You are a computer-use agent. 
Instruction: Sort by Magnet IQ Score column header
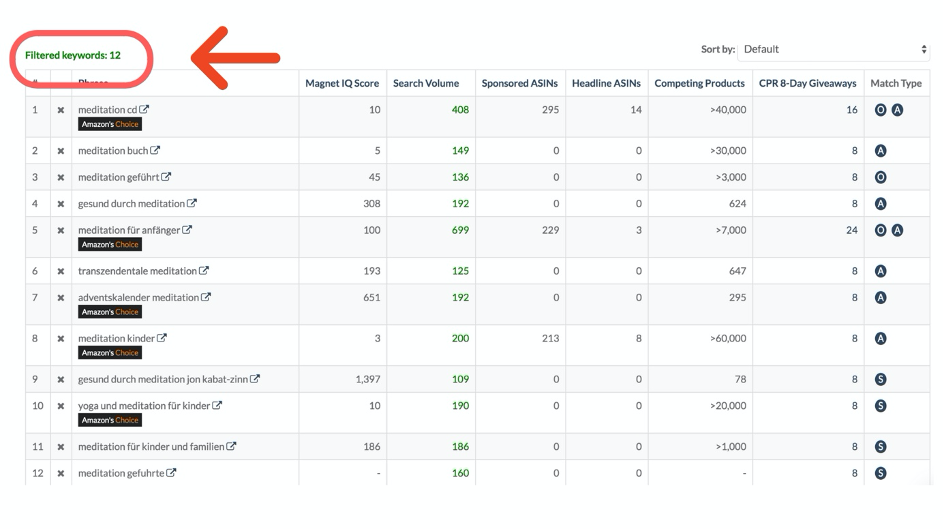click(342, 84)
